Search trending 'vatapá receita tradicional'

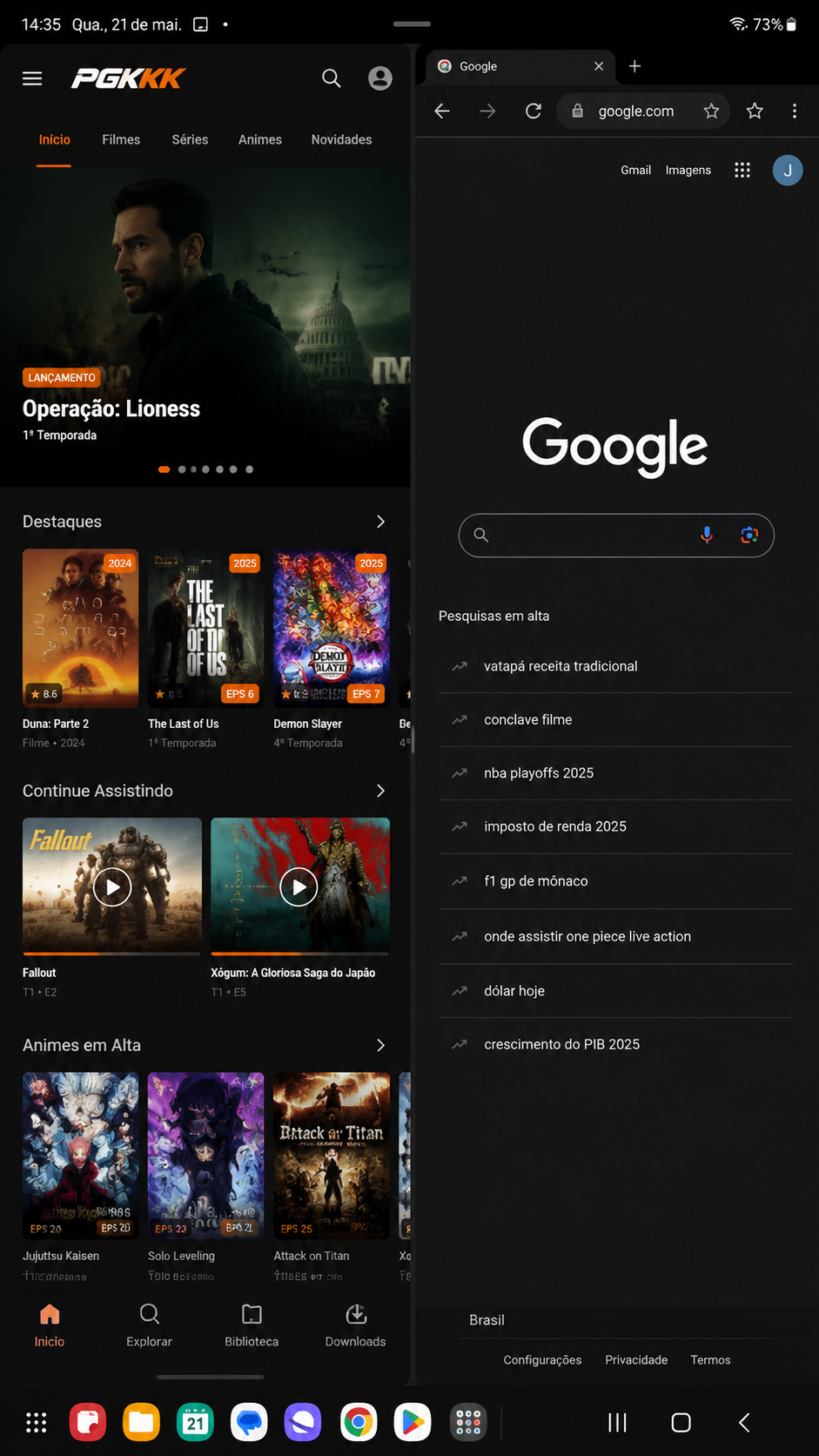(x=616, y=666)
